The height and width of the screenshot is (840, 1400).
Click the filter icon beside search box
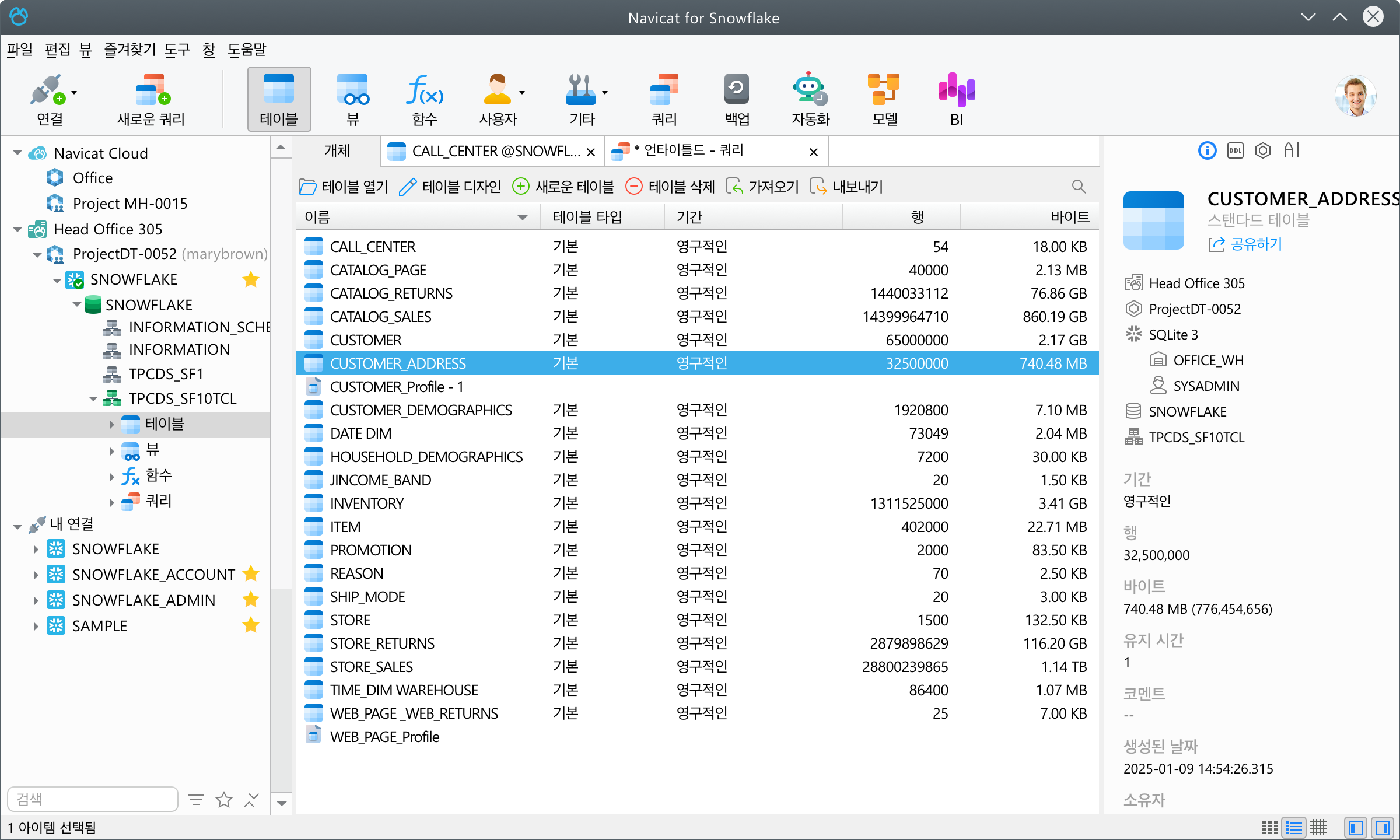point(196,800)
